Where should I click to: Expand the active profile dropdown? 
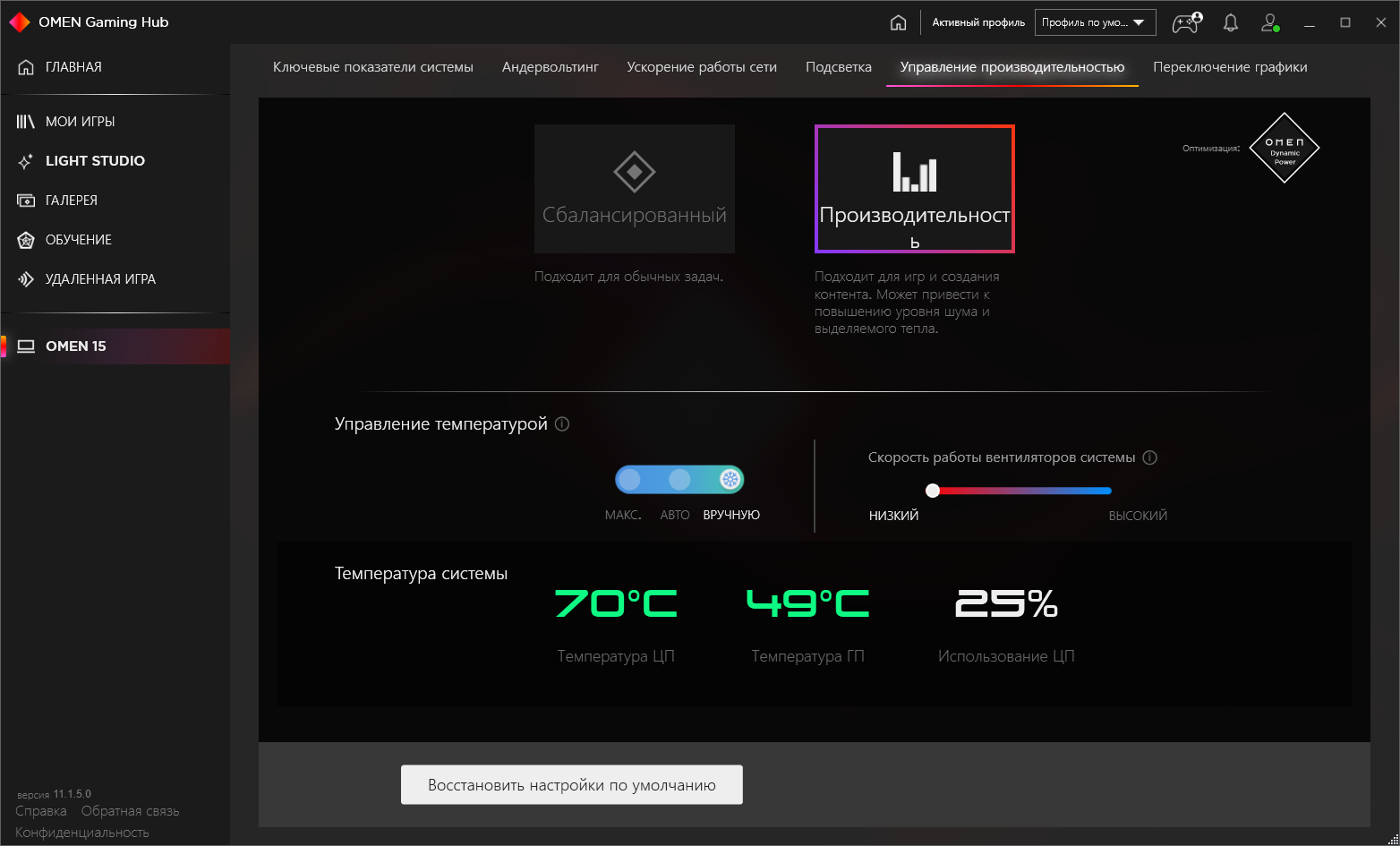pyautogui.click(x=1096, y=22)
